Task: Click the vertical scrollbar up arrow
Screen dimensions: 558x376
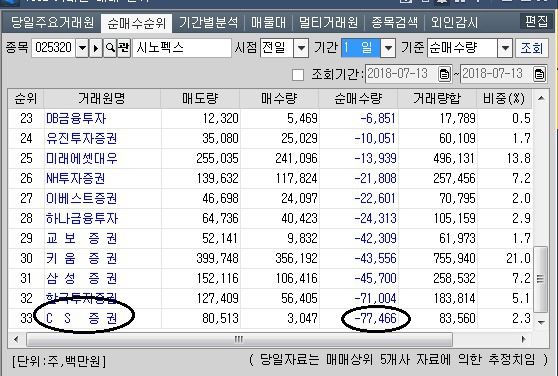Action: [x=541, y=98]
